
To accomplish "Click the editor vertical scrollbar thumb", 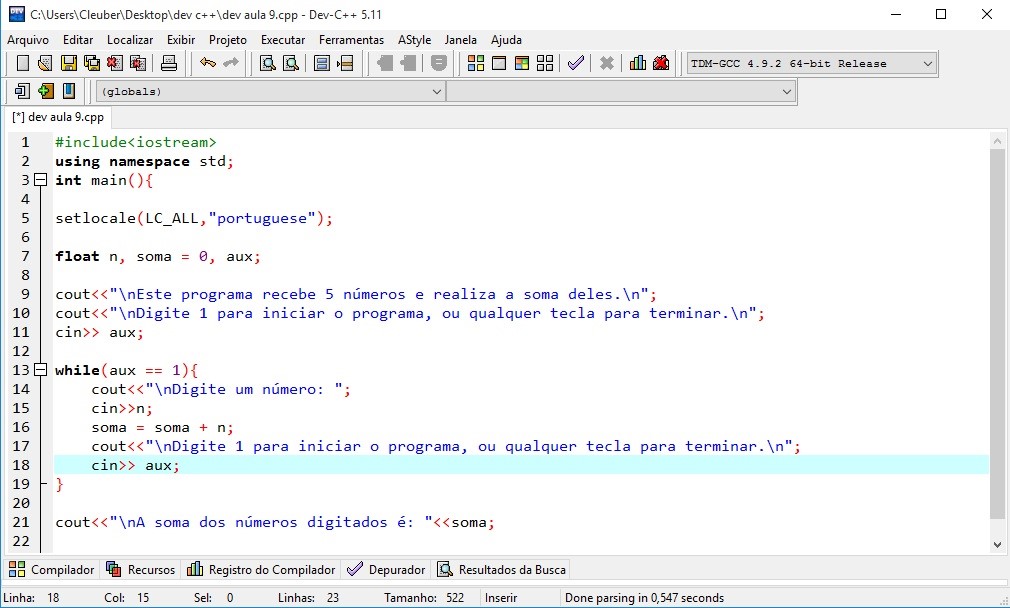I will pos(998,332).
